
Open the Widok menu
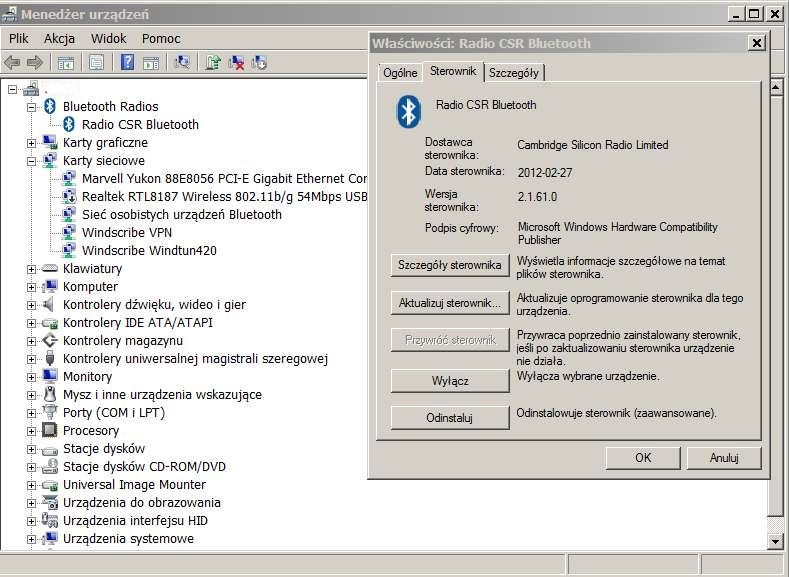pyautogui.click(x=109, y=38)
